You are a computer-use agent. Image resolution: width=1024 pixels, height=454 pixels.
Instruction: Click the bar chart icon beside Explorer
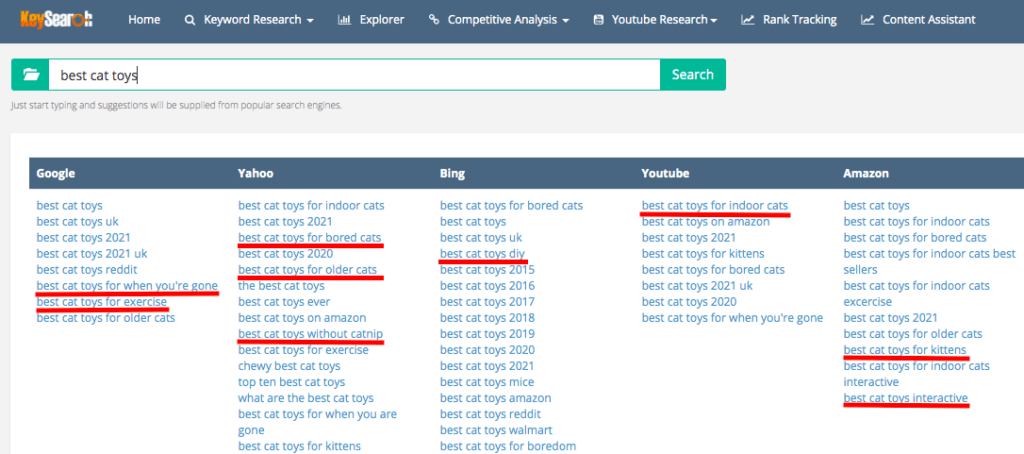344,20
